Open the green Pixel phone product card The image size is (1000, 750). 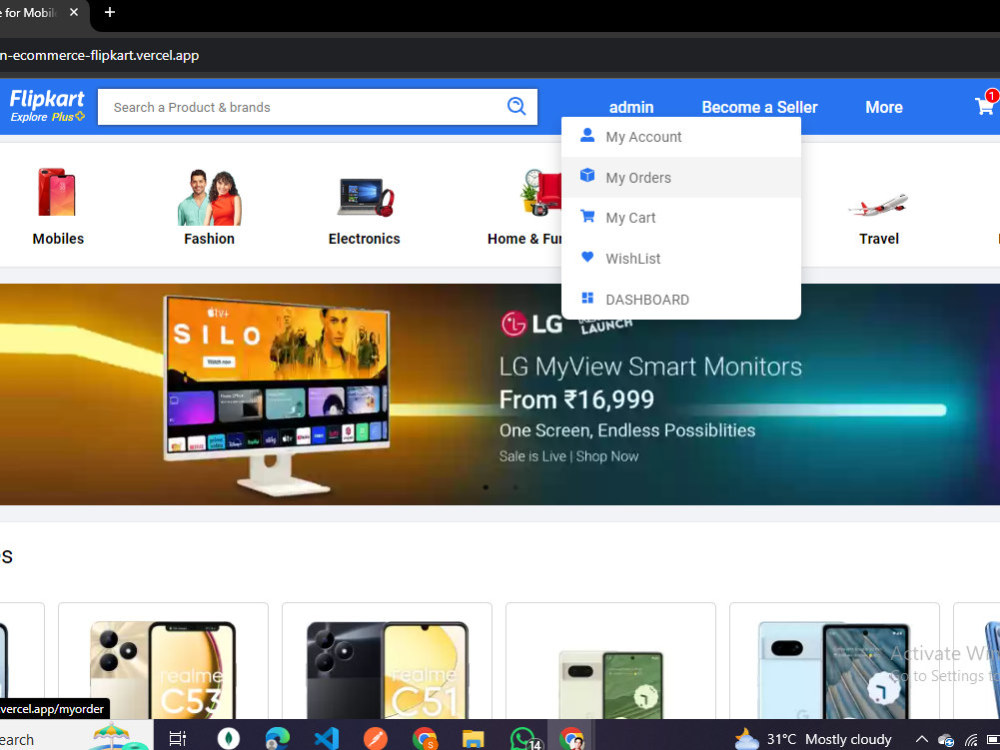click(x=610, y=661)
